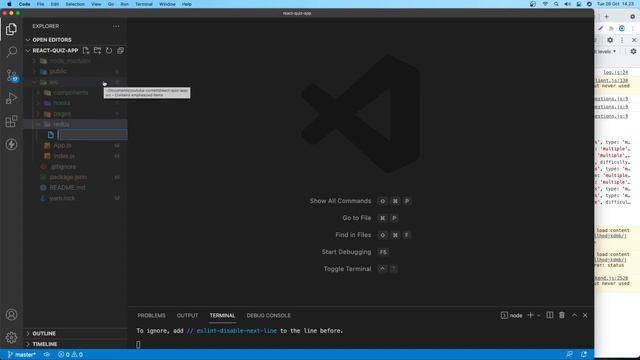Open Explorer views and more actions menu
Image resolution: width=640 pixels, height=360 pixels.
click(x=116, y=26)
